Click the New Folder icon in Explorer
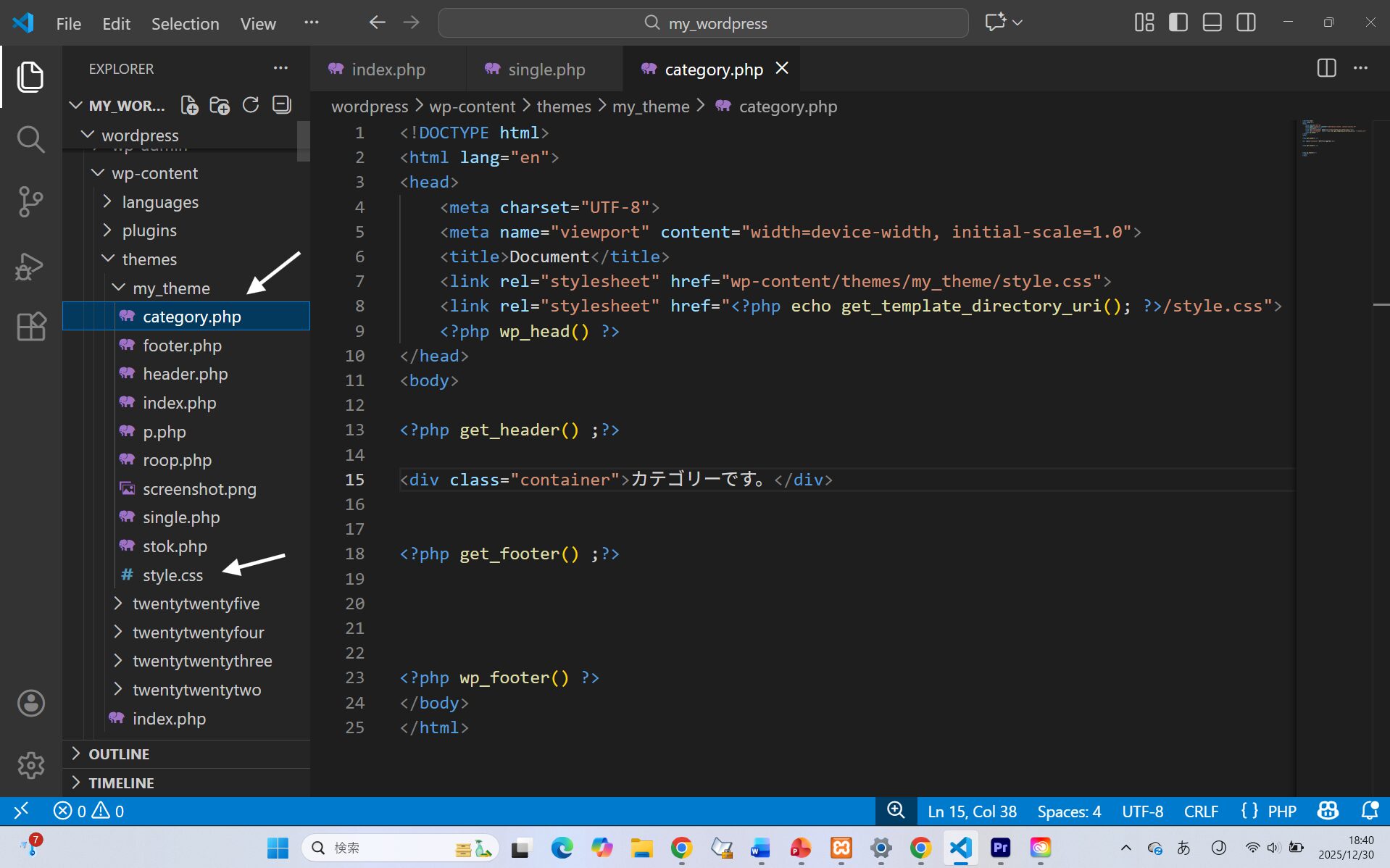Screen dimensions: 1390x868 click(220, 106)
